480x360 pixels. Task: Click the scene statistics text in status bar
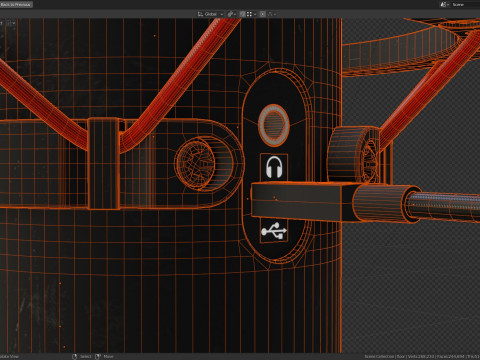click(x=422, y=356)
